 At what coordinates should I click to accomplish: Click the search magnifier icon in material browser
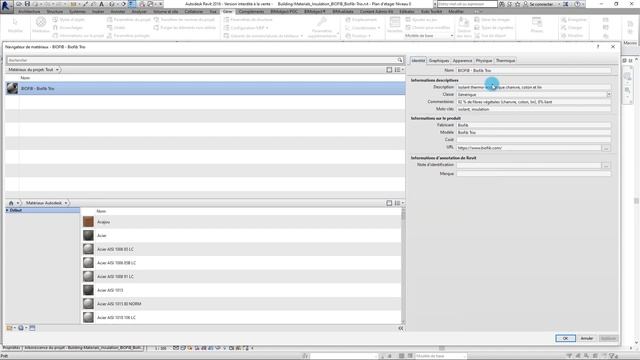[400, 60]
